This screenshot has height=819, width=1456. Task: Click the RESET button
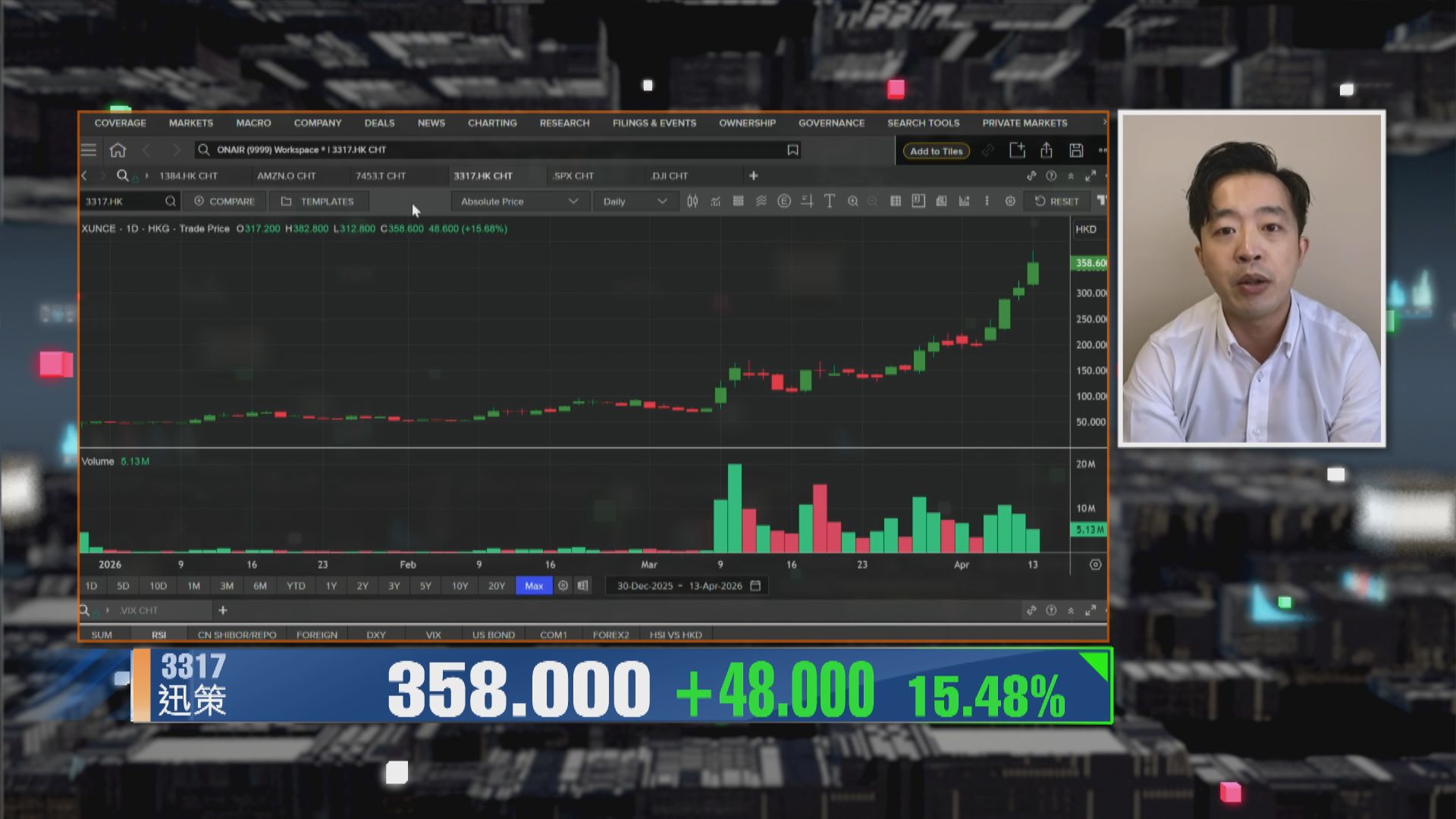tap(1056, 201)
